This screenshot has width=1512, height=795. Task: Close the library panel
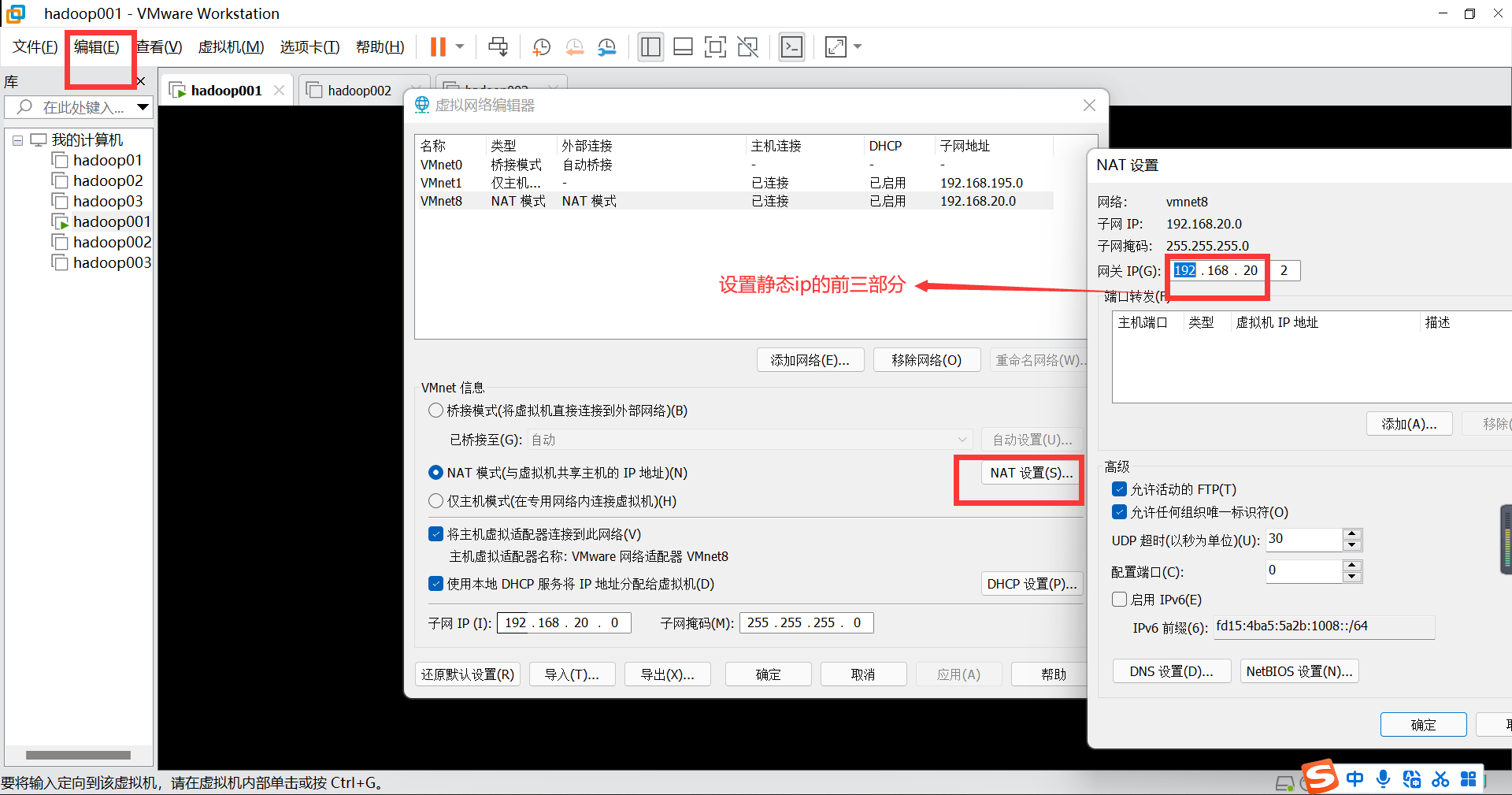point(140,81)
